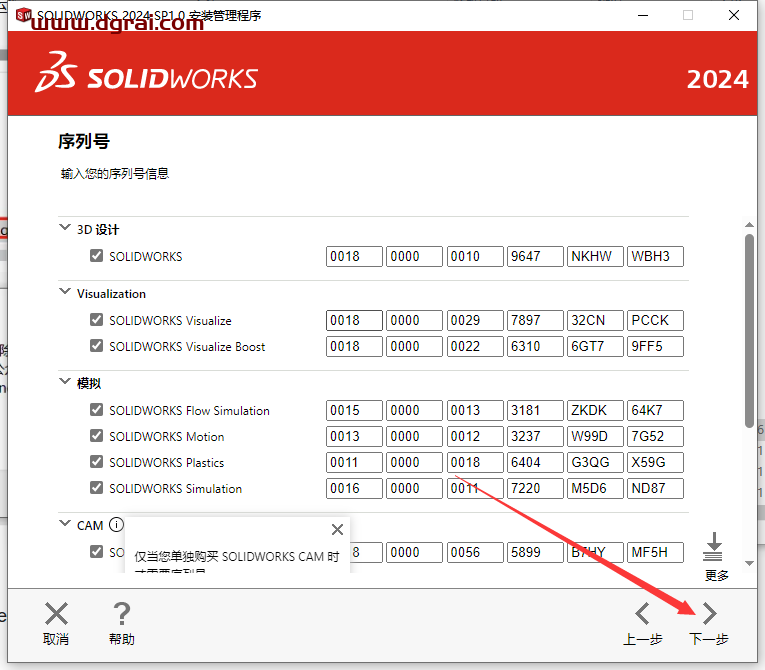Click the scrollbar down arrow
This screenshot has height=670, width=765.
tap(749, 563)
